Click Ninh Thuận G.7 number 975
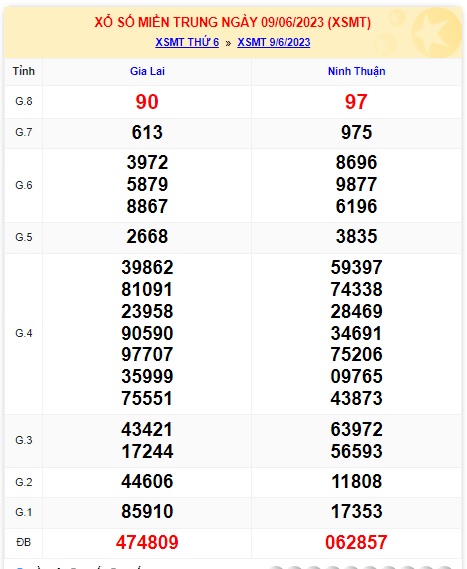 [356, 132]
